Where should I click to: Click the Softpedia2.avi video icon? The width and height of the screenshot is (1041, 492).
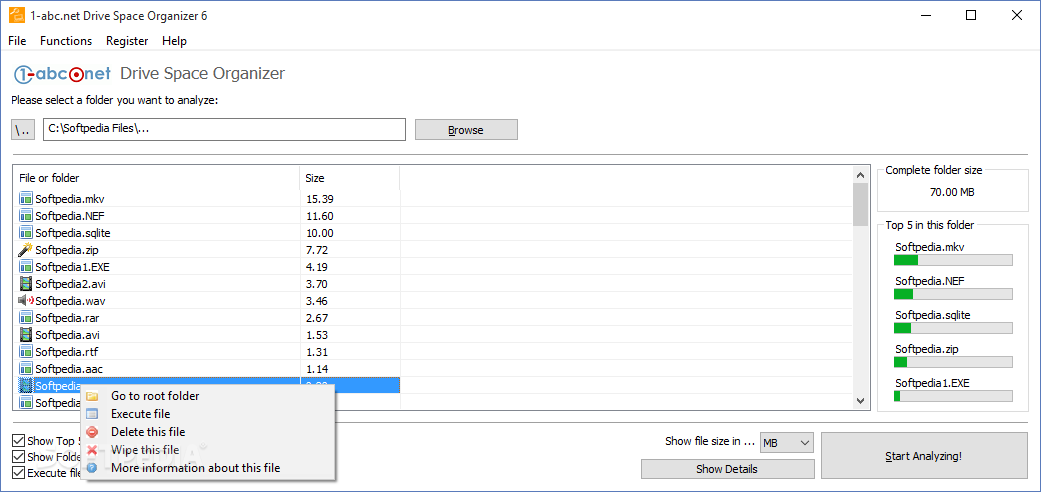[26, 284]
